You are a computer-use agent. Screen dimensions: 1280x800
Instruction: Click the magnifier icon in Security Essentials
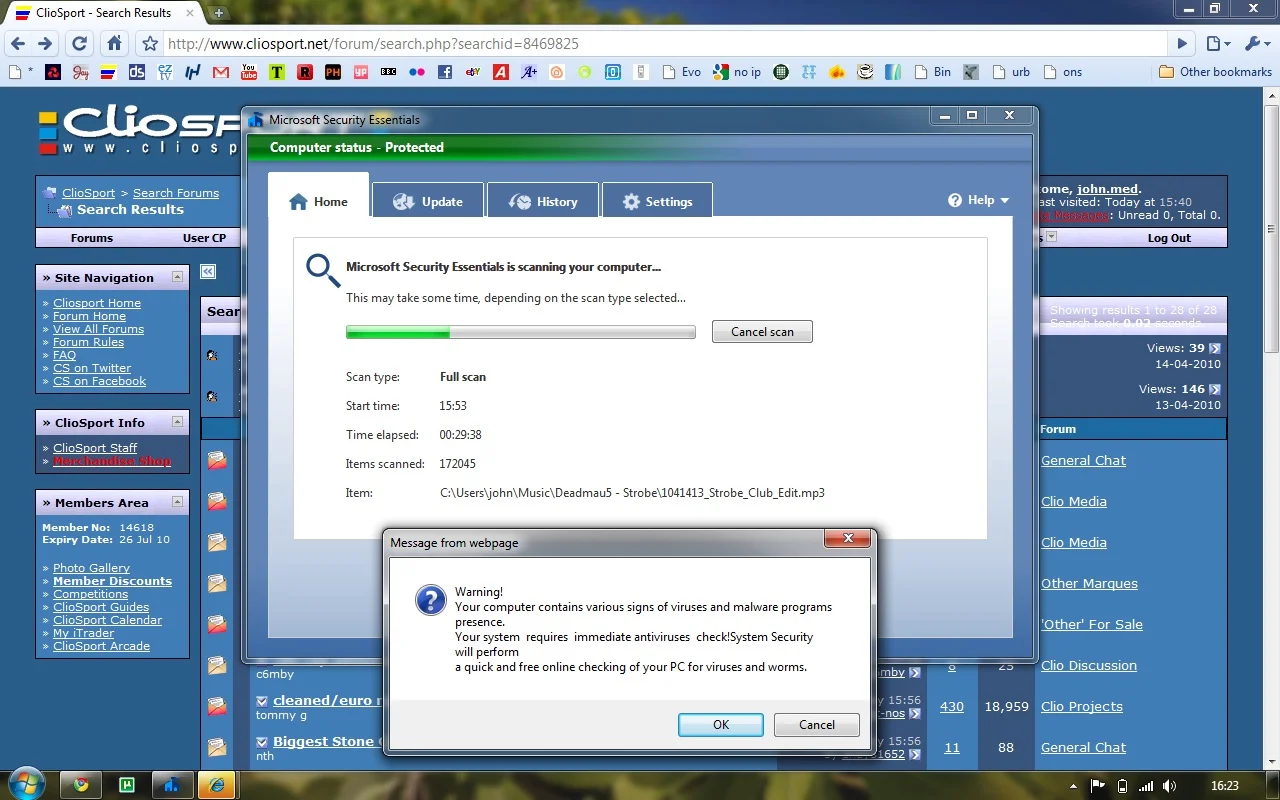322,270
